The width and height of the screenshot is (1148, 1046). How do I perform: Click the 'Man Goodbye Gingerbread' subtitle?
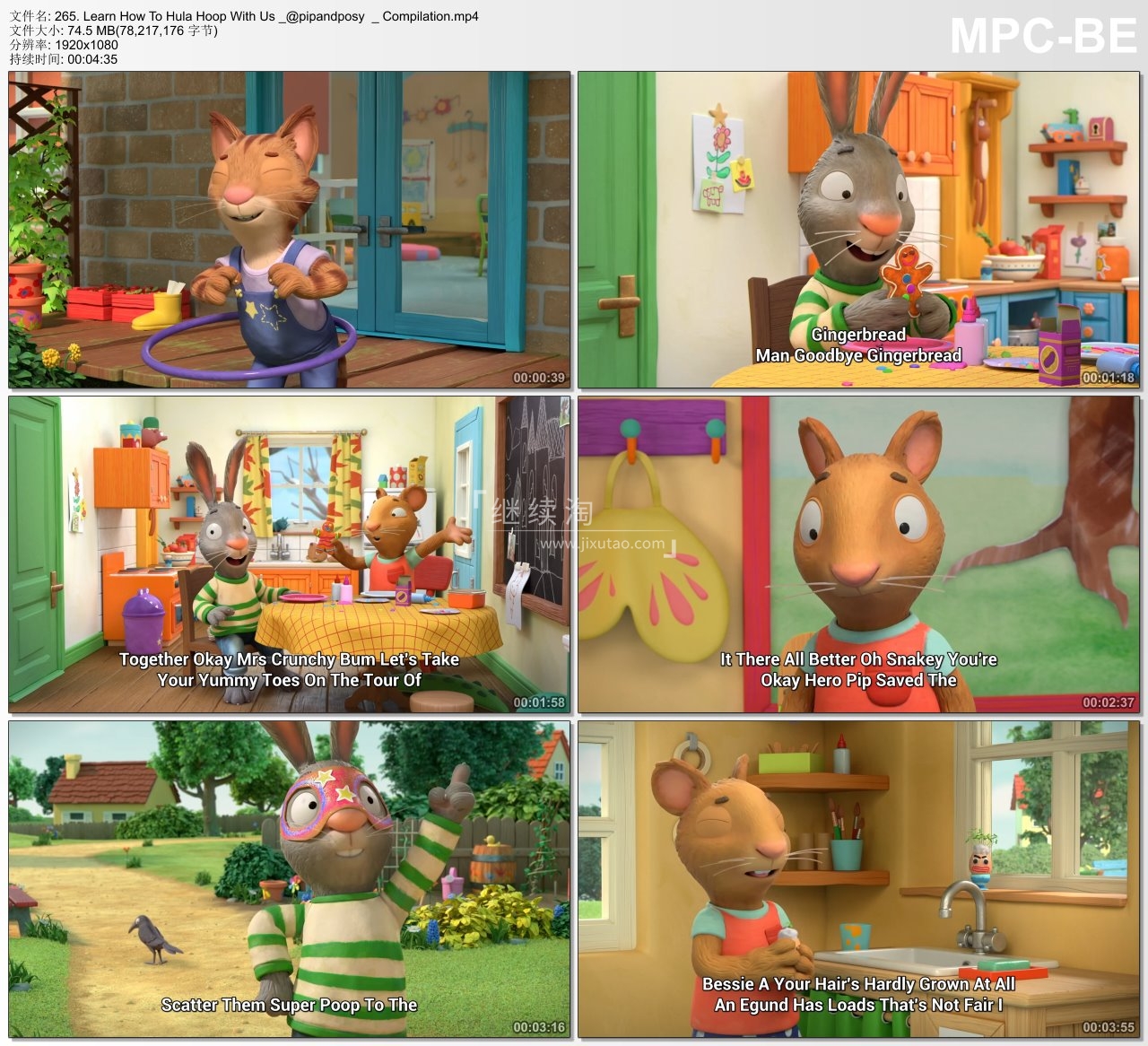(x=858, y=355)
